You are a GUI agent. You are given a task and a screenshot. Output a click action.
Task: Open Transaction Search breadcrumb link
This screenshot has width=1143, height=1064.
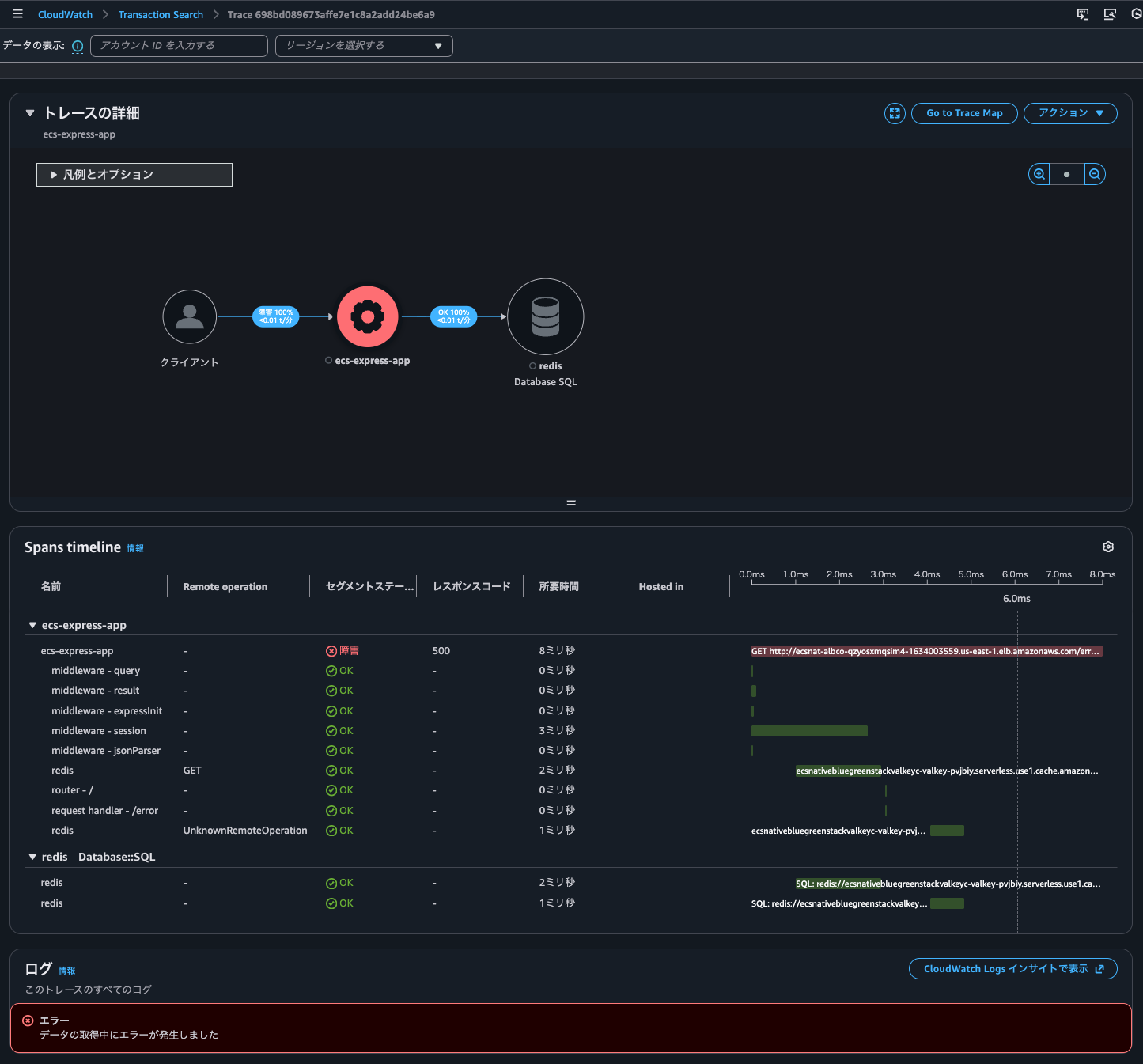(x=161, y=15)
